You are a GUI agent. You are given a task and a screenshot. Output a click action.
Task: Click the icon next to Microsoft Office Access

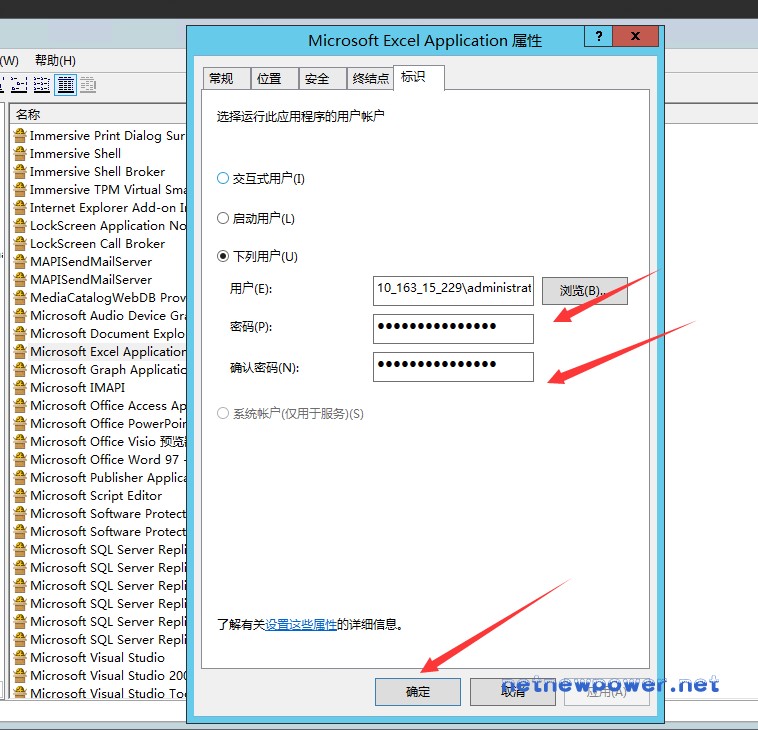point(20,406)
